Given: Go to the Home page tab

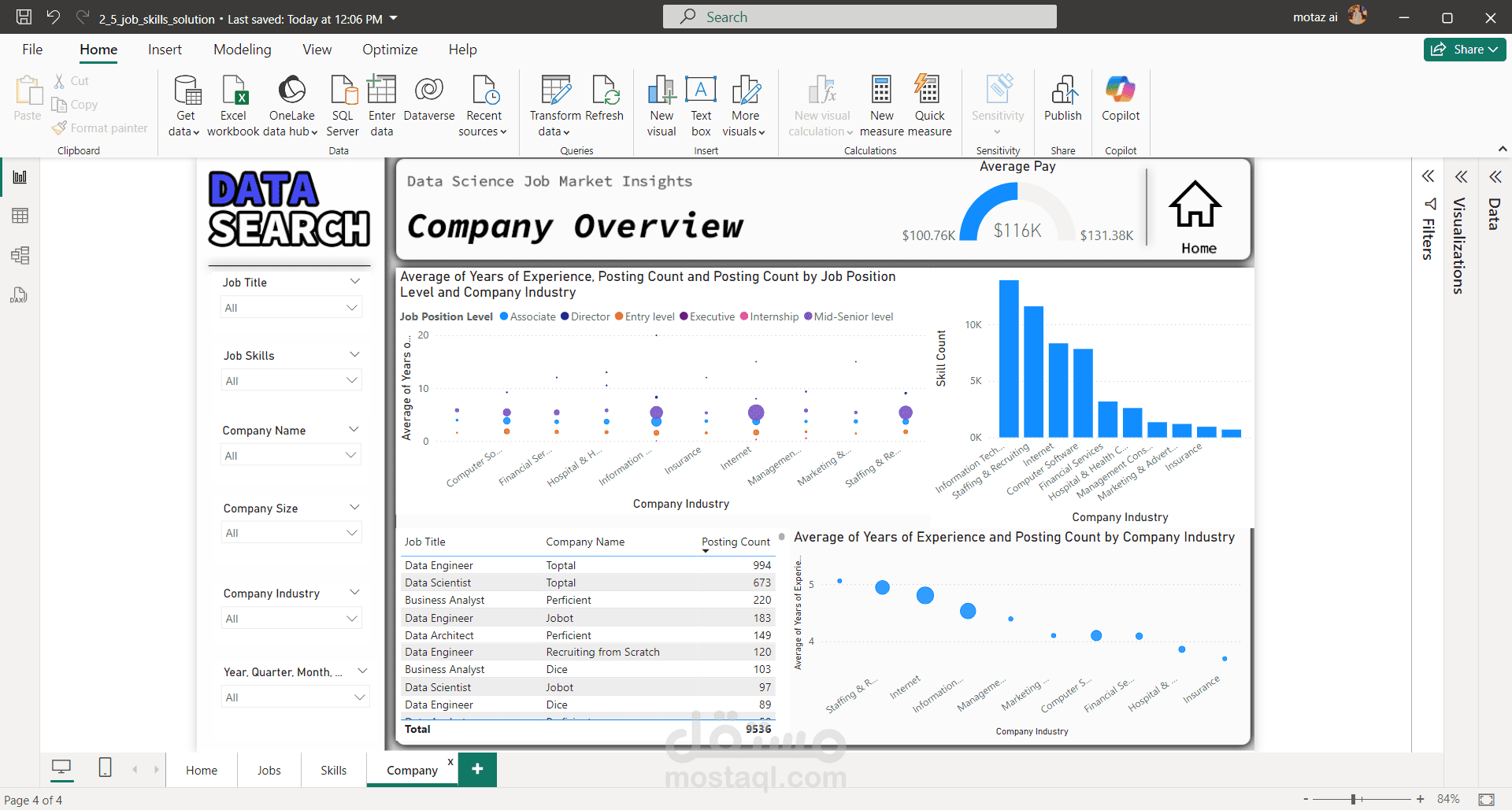Looking at the screenshot, I should (202, 770).
